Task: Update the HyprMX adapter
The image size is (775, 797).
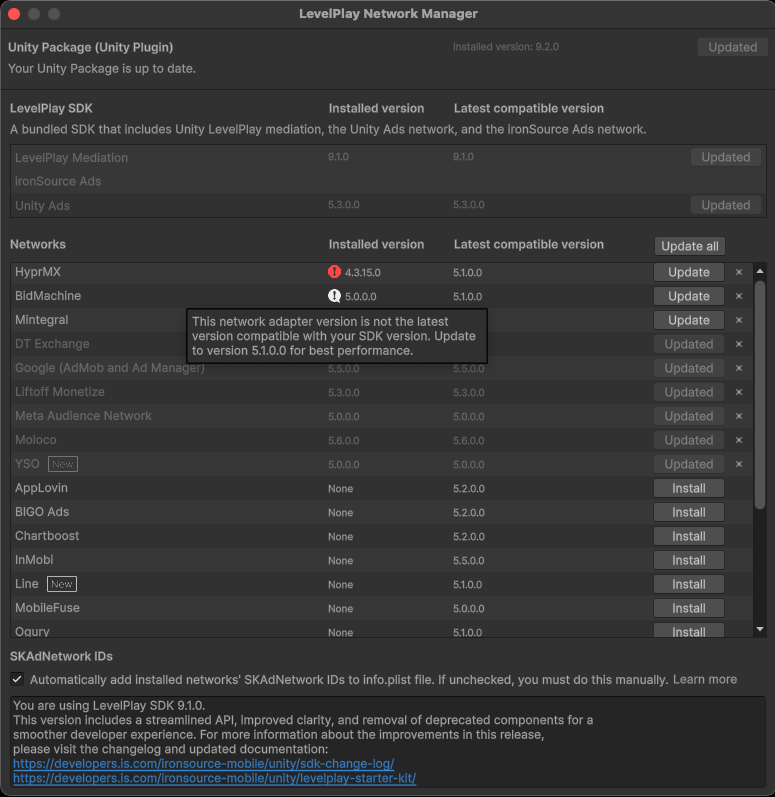Action: [x=688, y=272]
